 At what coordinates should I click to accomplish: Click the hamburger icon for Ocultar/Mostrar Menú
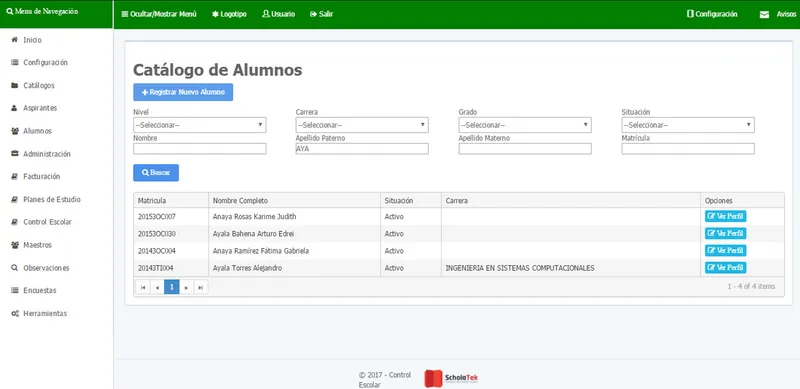click(124, 14)
